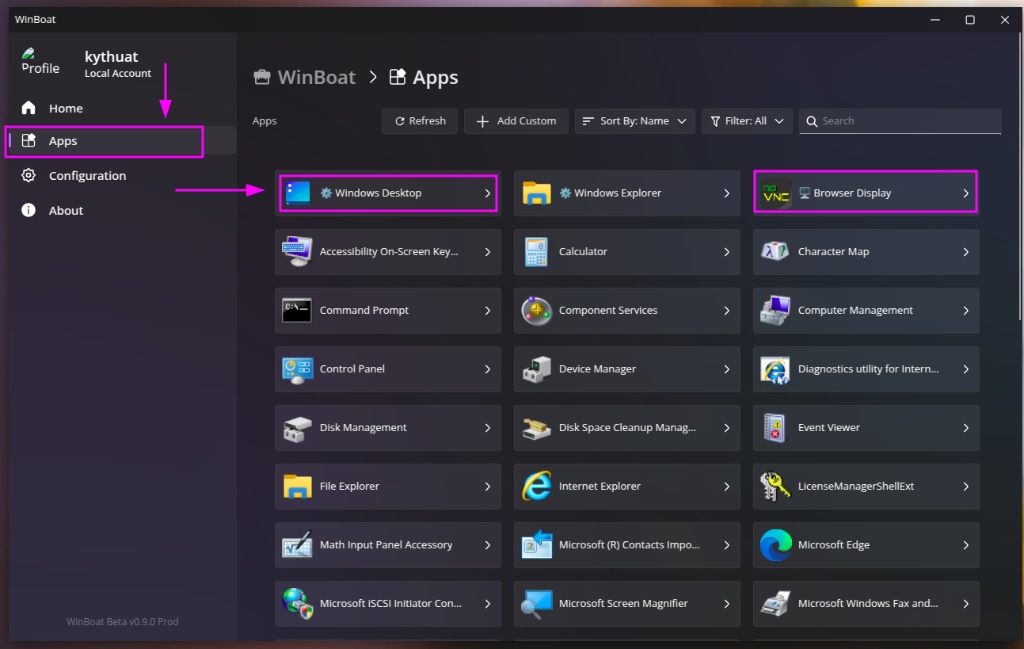Expand the Device Manager chevron
The width and height of the screenshot is (1024, 649).
pos(726,370)
